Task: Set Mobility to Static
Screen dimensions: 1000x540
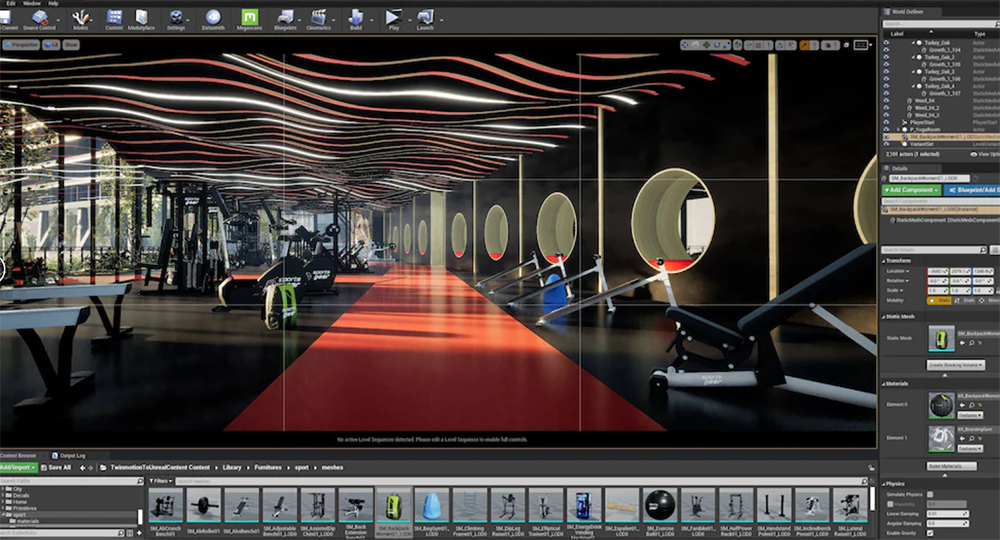Action: click(x=939, y=300)
